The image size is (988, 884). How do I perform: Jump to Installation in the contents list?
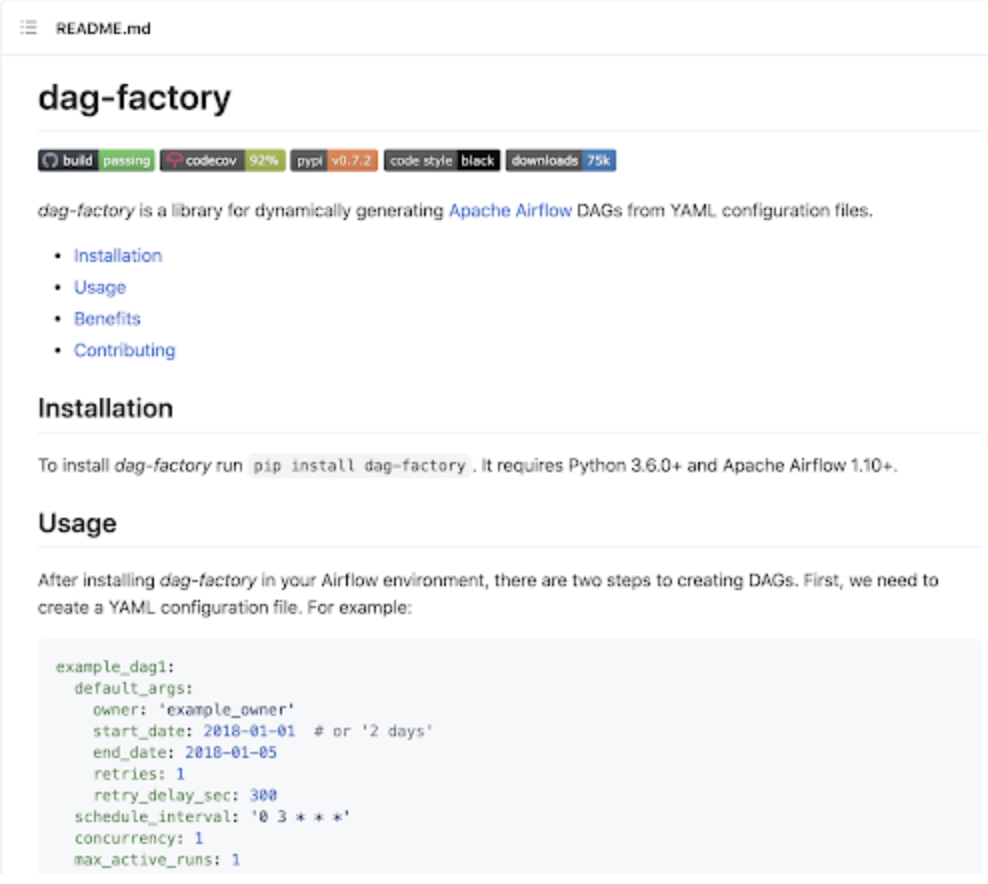click(117, 256)
